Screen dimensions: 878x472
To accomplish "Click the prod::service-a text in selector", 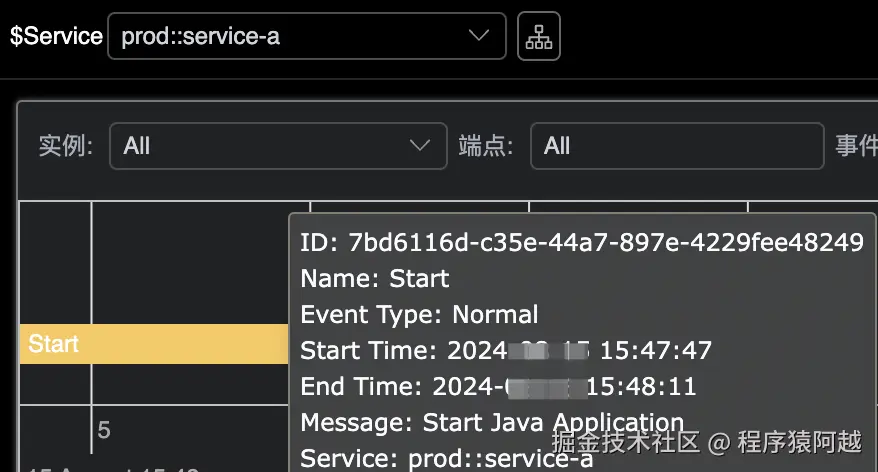I will 200,37.
